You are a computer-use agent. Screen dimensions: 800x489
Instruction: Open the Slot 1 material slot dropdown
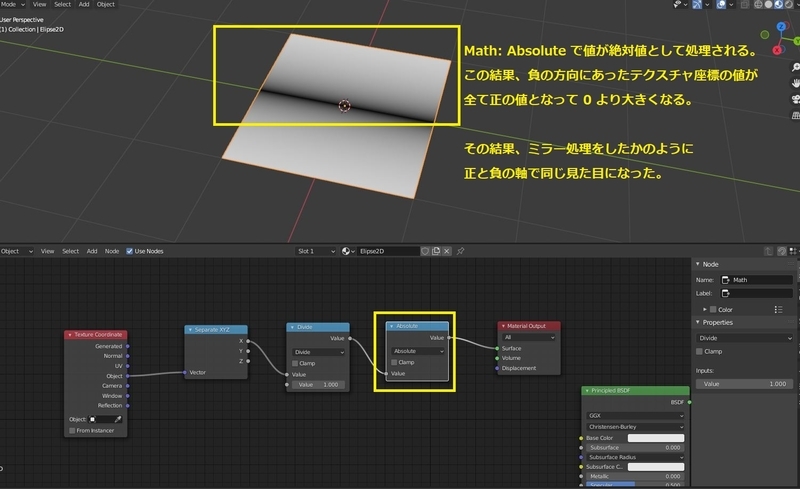coord(317,251)
